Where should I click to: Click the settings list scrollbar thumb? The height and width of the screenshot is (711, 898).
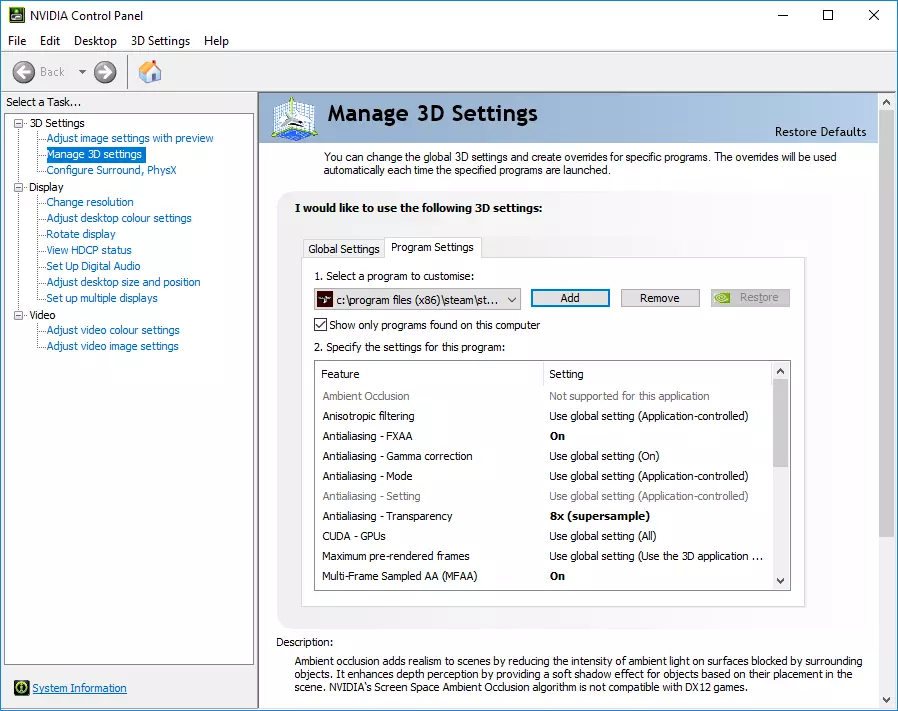780,423
